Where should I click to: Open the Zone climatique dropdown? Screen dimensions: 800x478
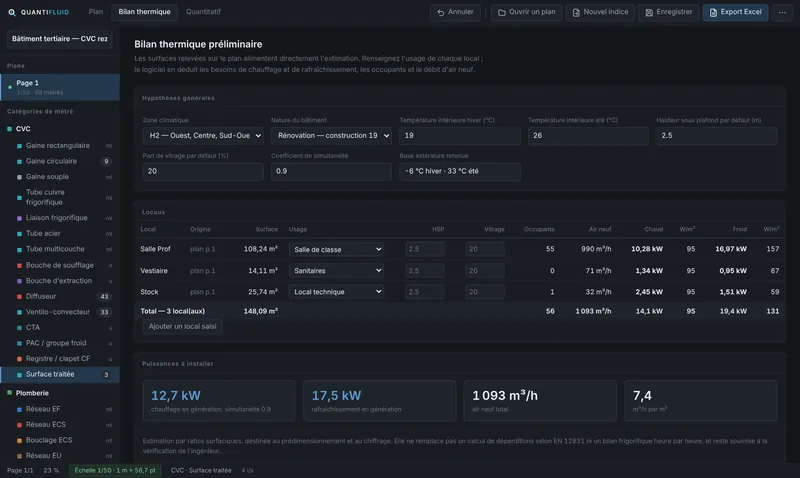coord(203,136)
